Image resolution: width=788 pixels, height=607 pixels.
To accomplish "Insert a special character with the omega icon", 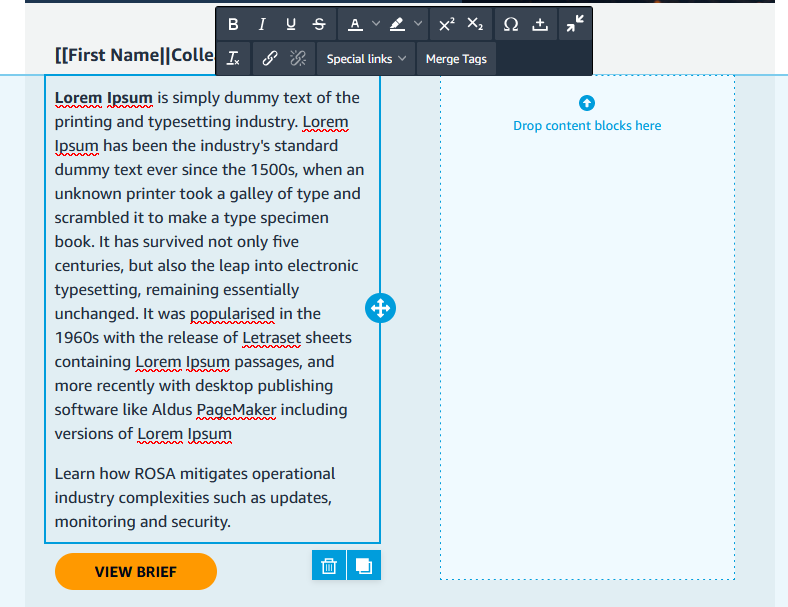I will (511, 24).
